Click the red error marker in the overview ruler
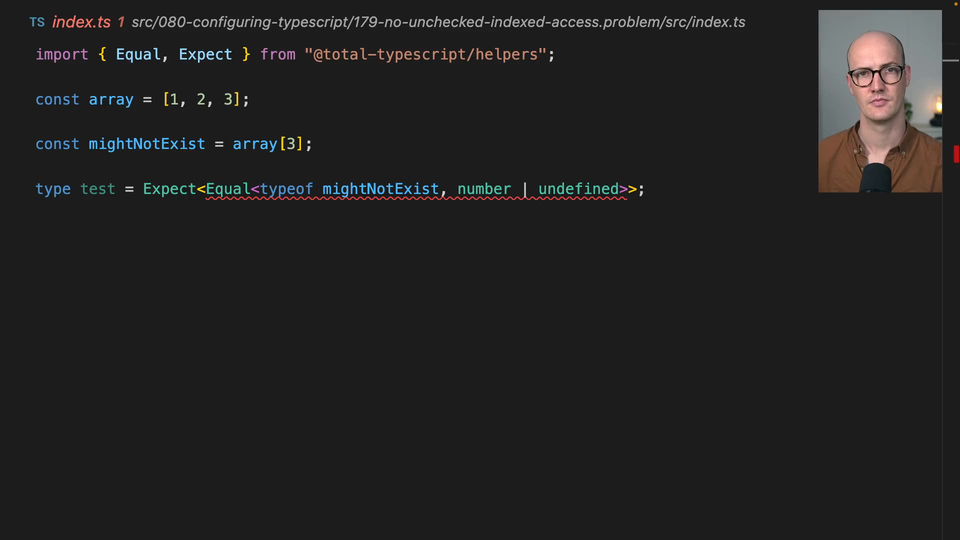960x540 pixels. pyautogui.click(x=956, y=154)
